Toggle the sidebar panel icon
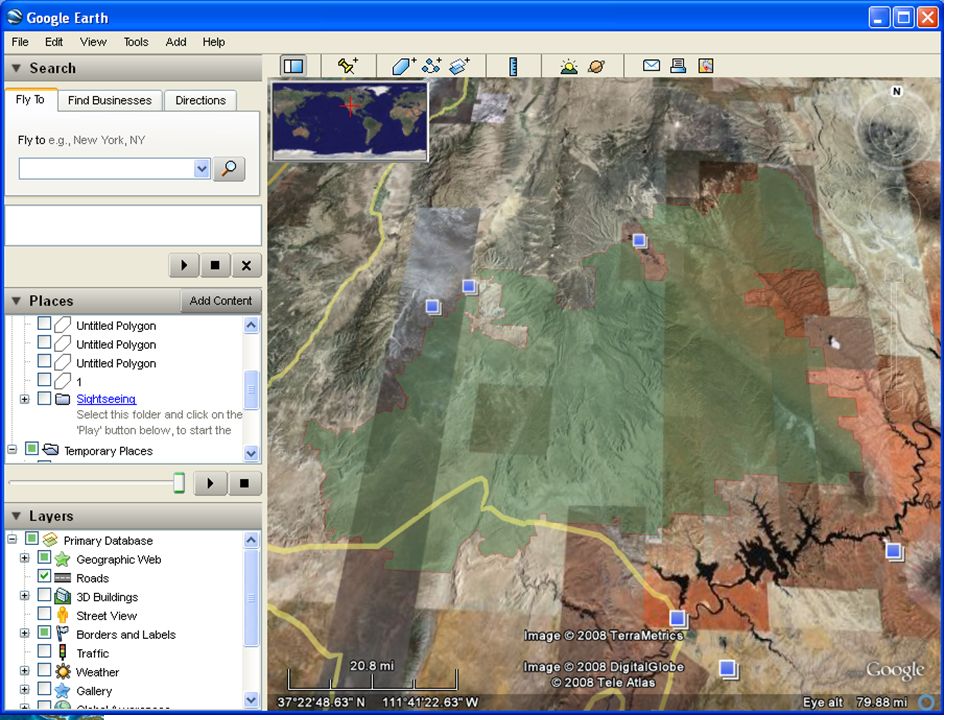 (x=294, y=66)
